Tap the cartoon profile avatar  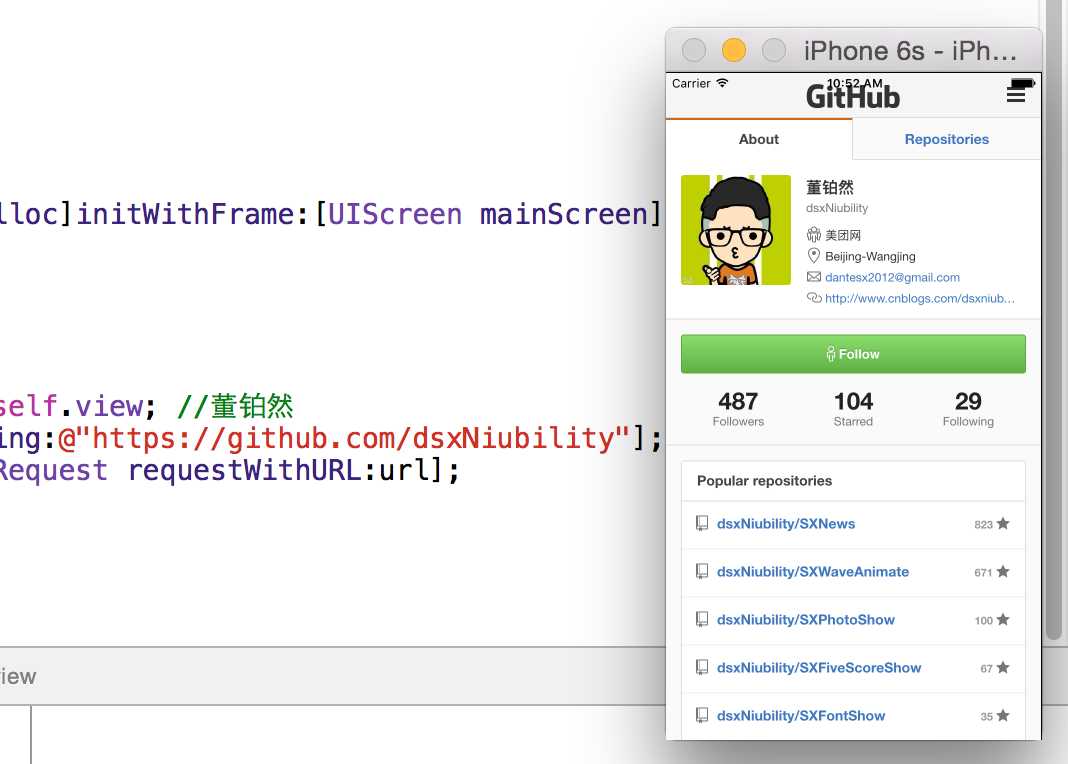(x=736, y=230)
